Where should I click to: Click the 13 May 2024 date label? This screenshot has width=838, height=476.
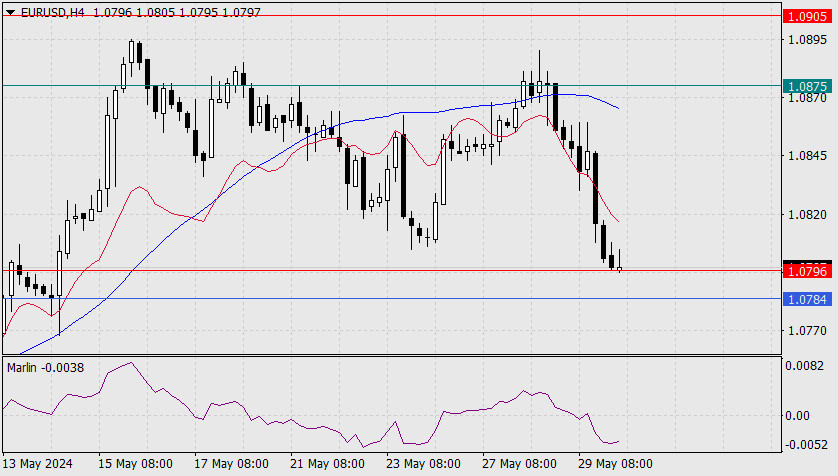pos(37,463)
